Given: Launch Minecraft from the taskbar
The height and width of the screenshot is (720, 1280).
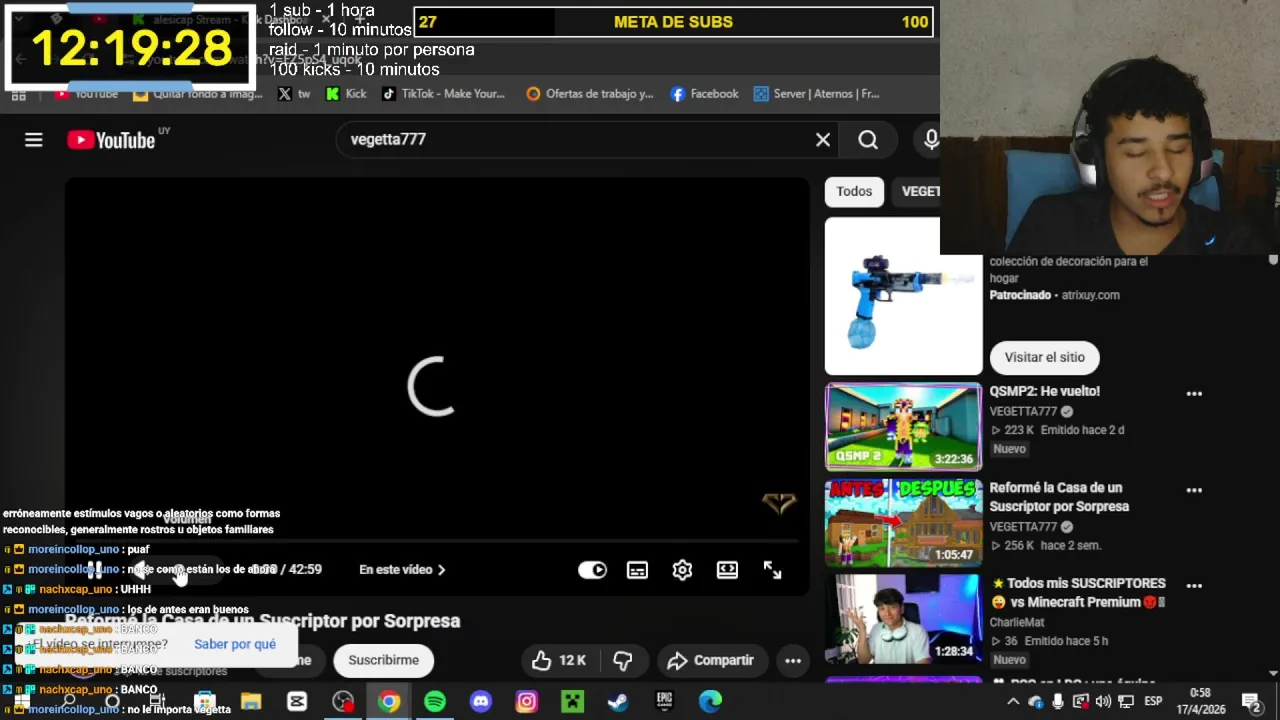Looking at the screenshot, I should pyautogui.click(x=572, y=702).
